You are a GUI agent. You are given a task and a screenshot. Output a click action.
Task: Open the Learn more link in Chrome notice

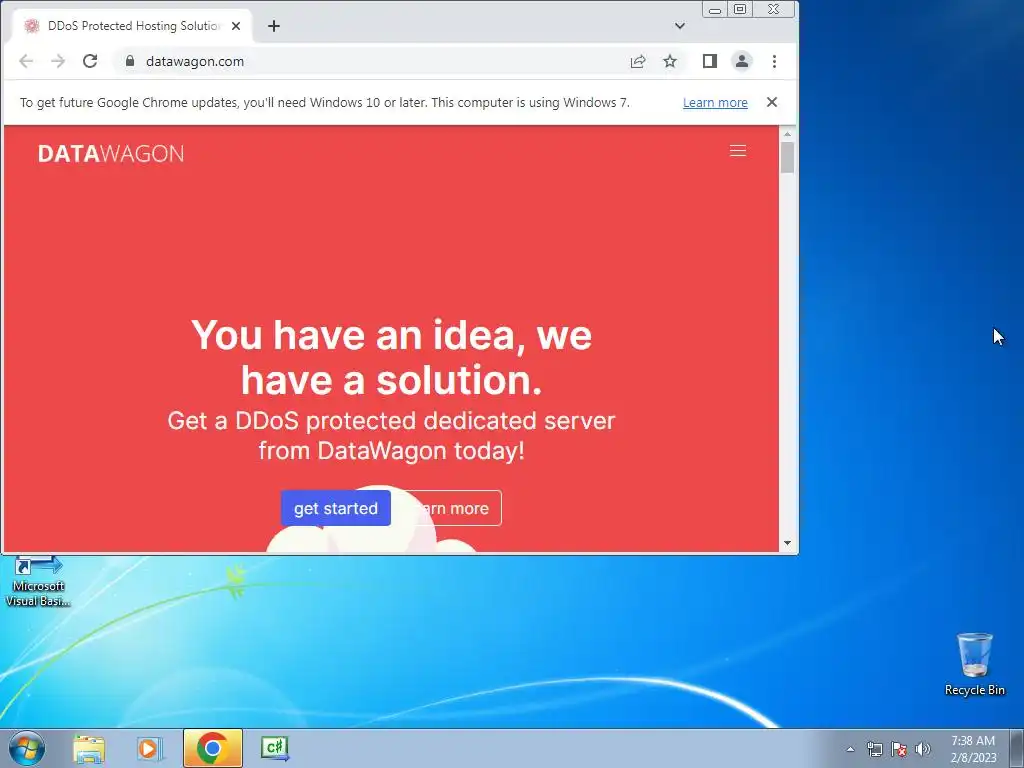[715, 103]
